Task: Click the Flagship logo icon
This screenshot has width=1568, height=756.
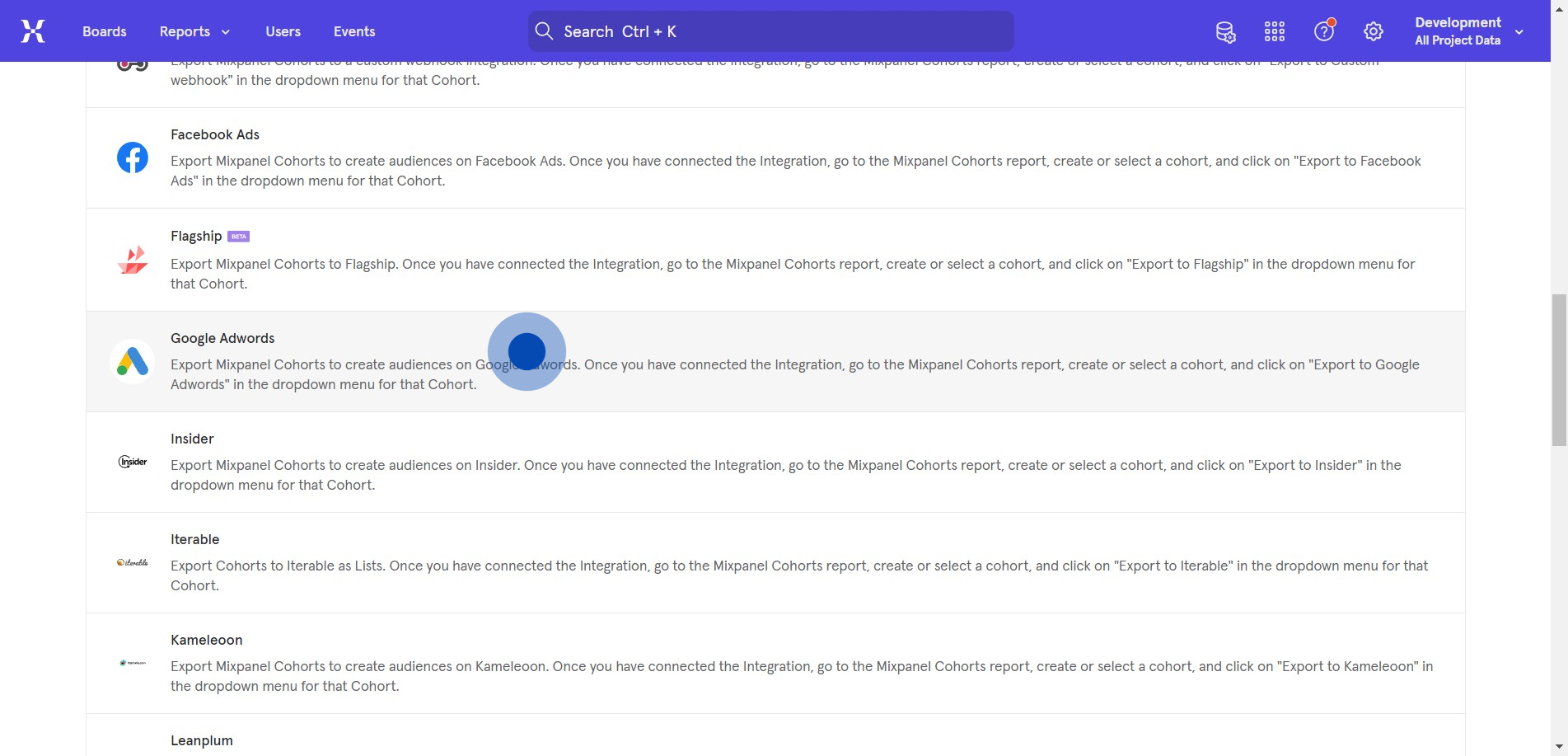Action: click(x=133, y=260)
